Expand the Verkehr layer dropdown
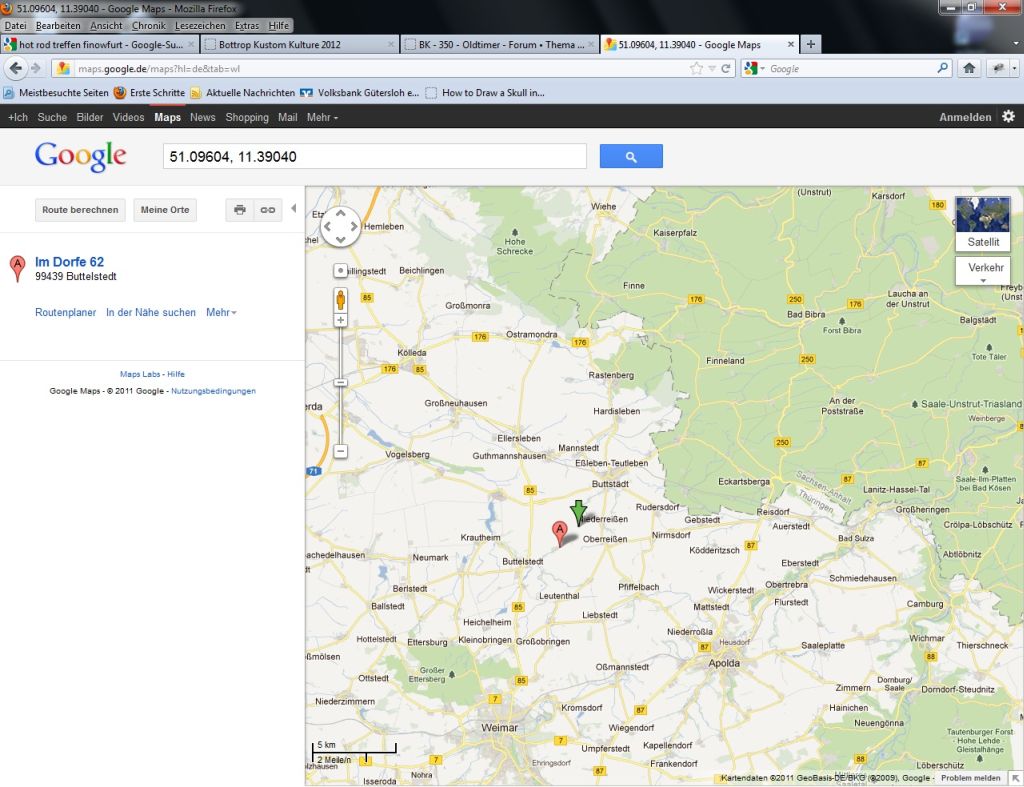Image resolution: width=1024 pixels, height=787 pixels. pyautogui.click(x=985, y=271)
